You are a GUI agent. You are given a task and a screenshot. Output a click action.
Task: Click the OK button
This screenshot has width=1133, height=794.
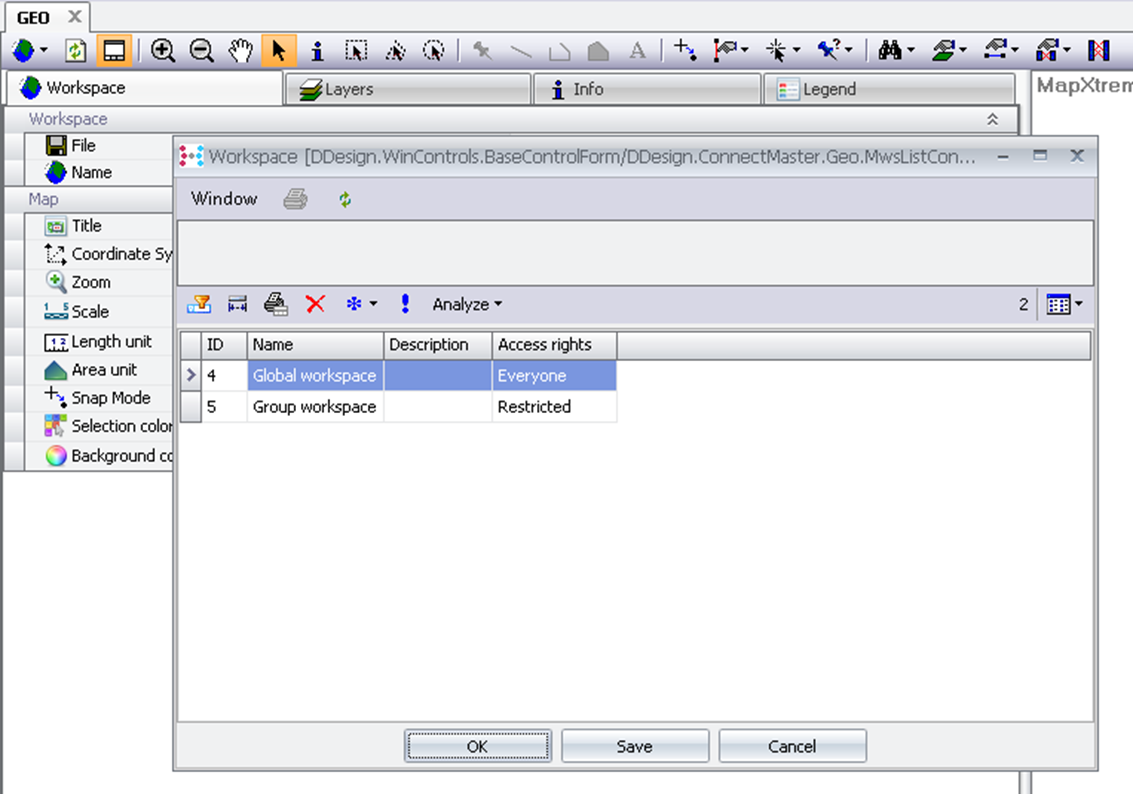(478, 746)
